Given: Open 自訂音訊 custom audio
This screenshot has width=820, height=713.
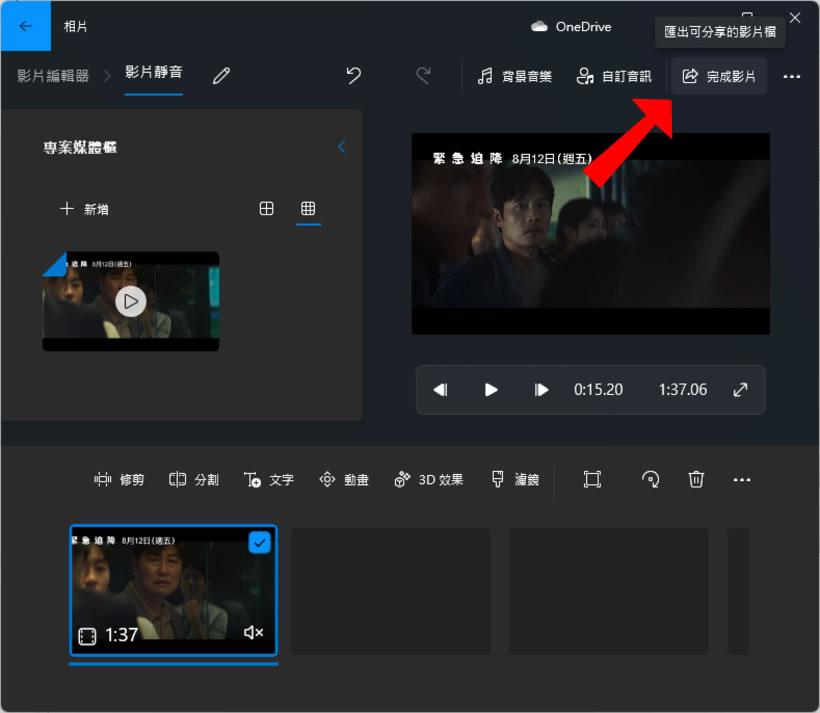Looking at the screenshot, I should (x=614, y=76).
